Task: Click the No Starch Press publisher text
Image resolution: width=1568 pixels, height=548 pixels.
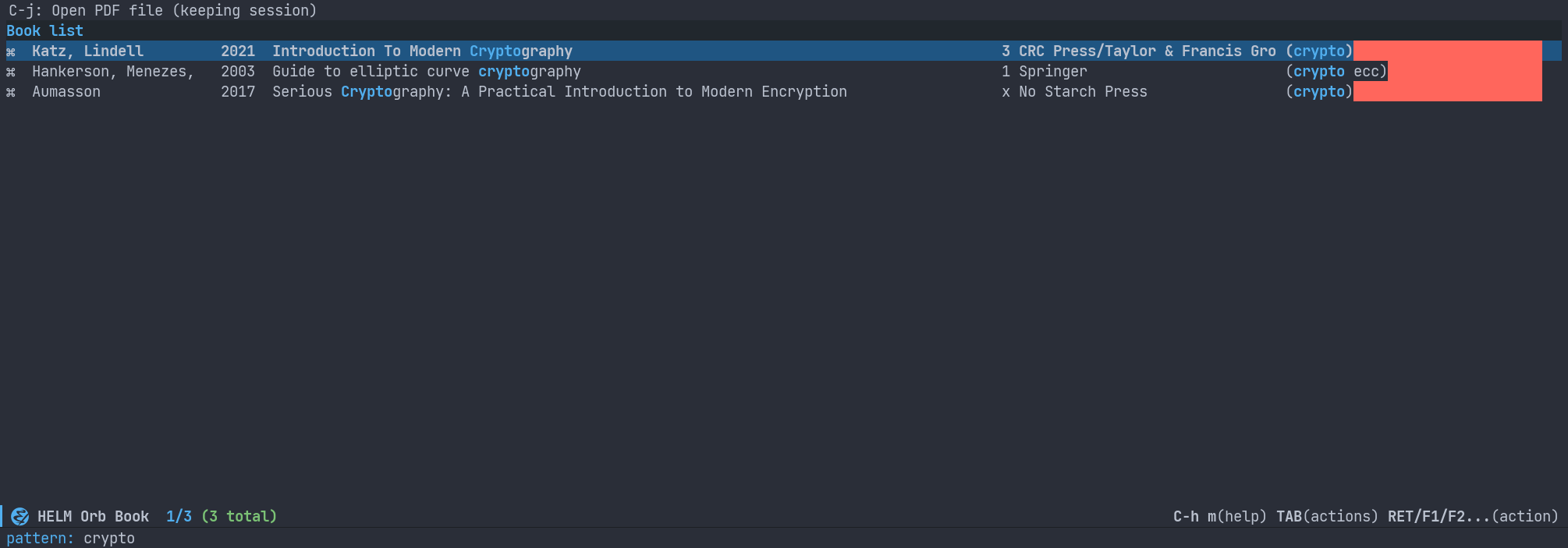Action: click(x=1083, y=91)
